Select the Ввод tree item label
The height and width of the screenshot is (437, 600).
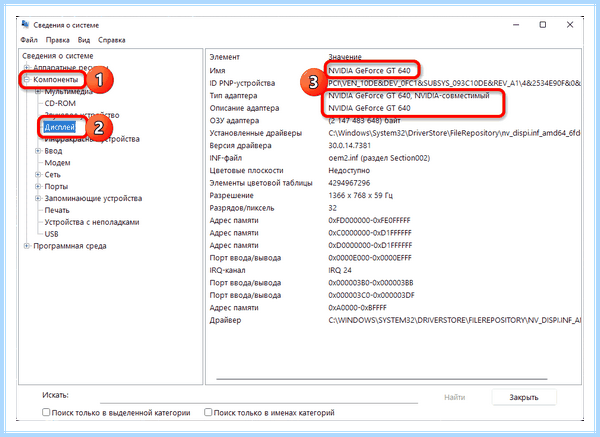53,151
